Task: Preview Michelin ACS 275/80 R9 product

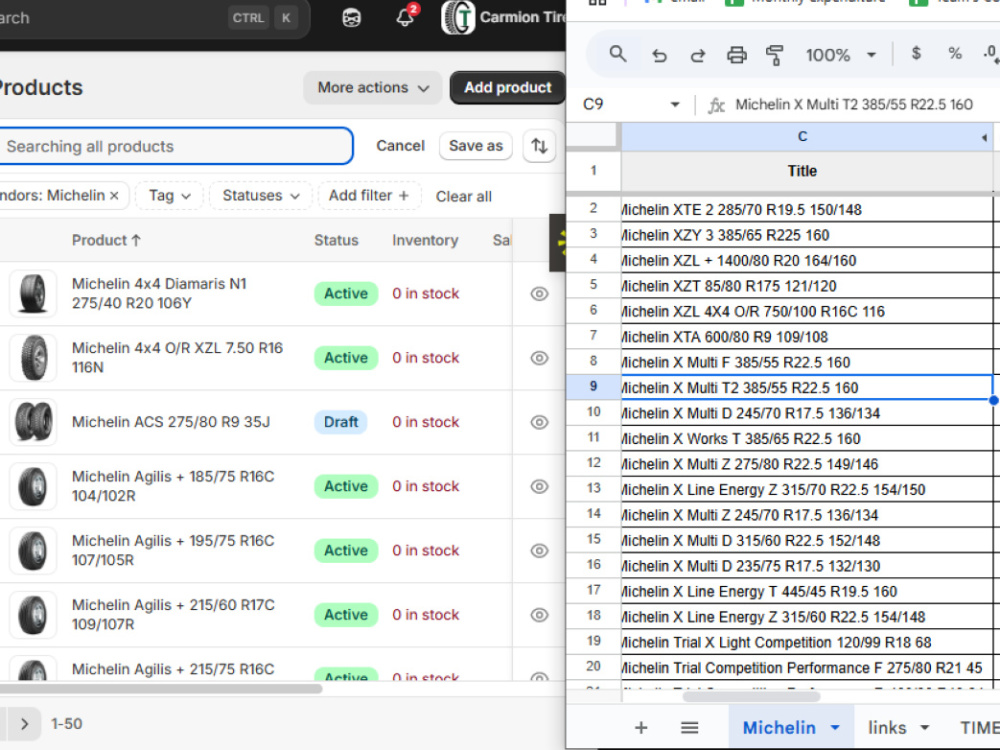Action: coord(539,422)
